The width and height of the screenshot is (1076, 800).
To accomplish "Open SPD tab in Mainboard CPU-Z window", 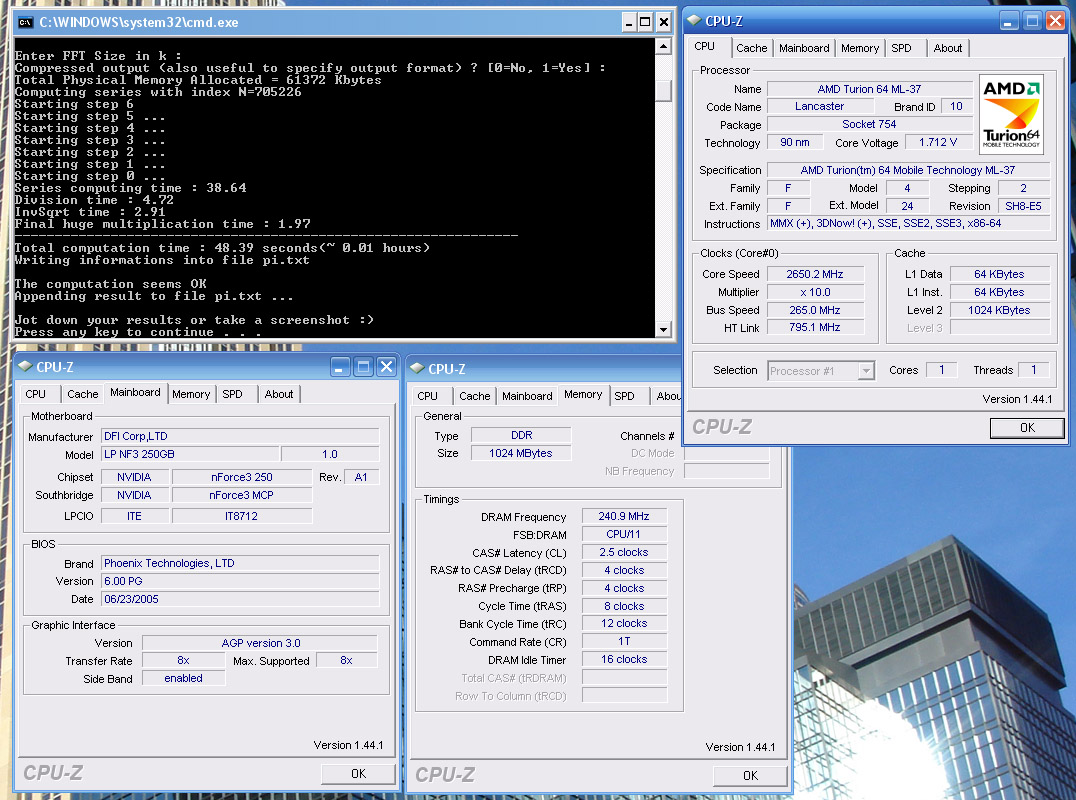I will tap(233, 395).
